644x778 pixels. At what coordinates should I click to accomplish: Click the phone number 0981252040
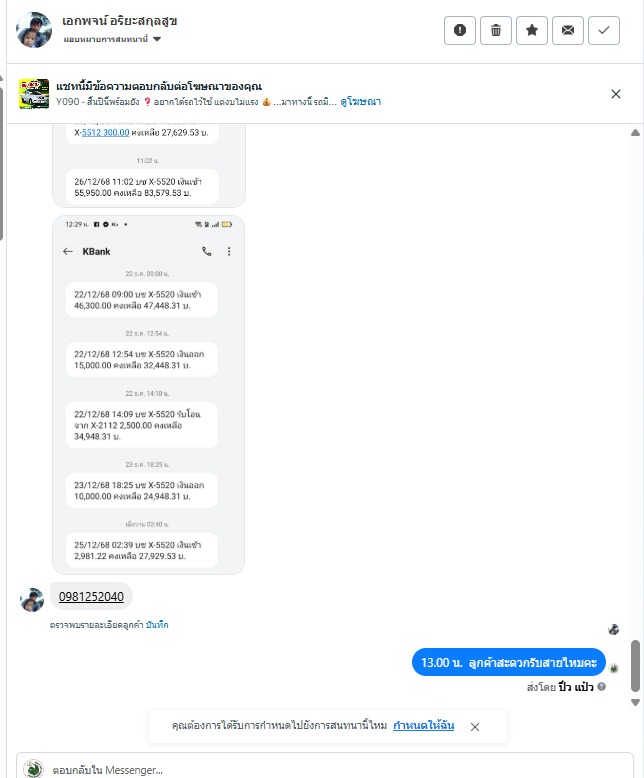pos(91,596)
